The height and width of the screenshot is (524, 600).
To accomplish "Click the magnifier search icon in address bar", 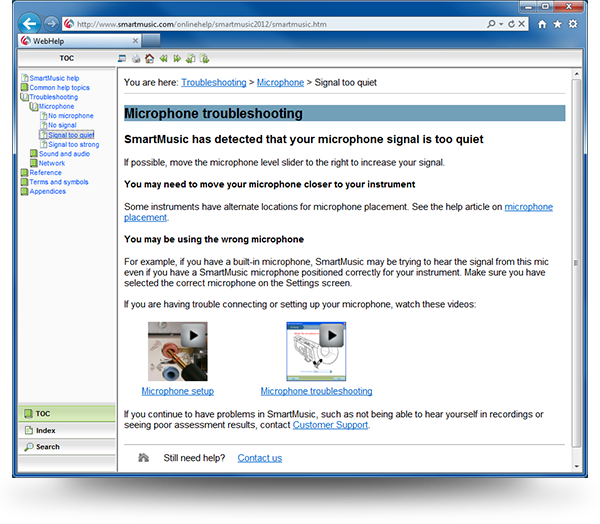I will tap(491, 24).
